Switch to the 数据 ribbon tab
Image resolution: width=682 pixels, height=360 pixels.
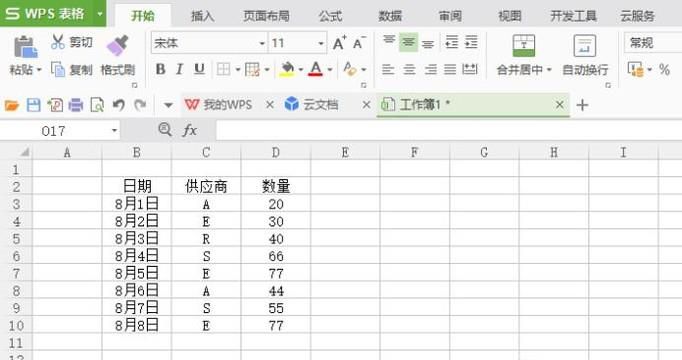390,16
